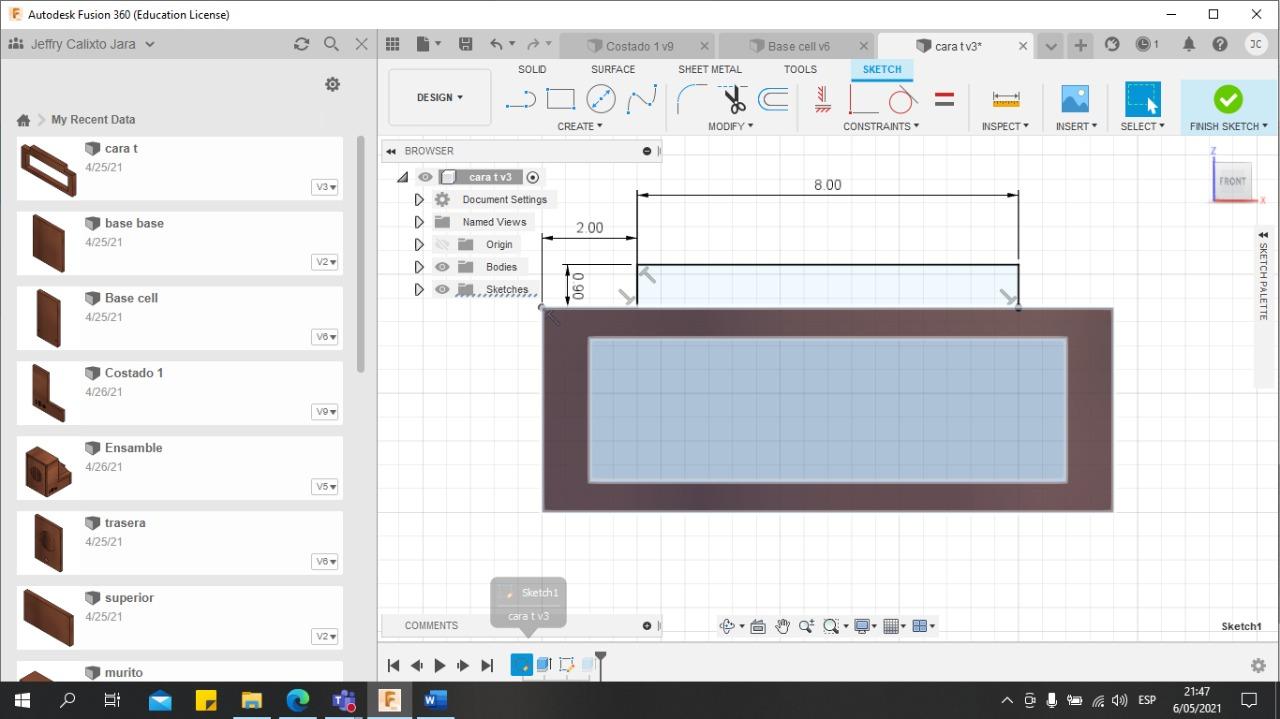Add a new design tab
Viewport: 1280px width, 719px height.
click(x=1080, y=45)
